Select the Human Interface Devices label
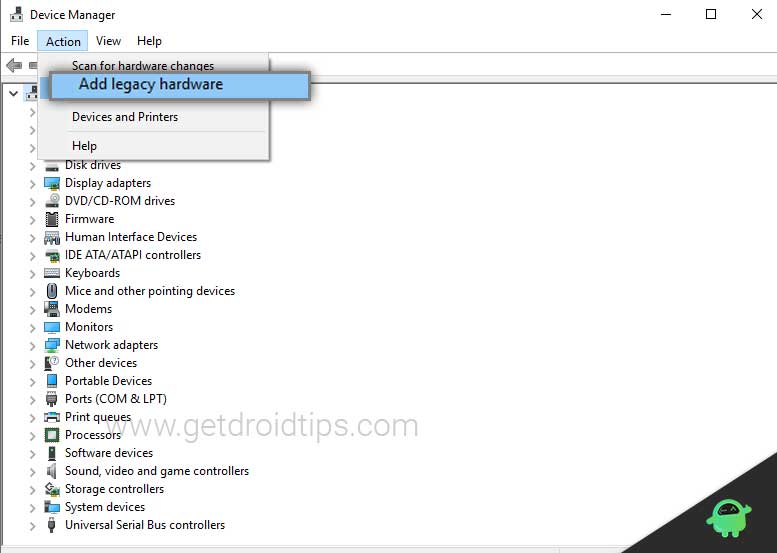Screen dimensions: 777x553 [131, 237]
